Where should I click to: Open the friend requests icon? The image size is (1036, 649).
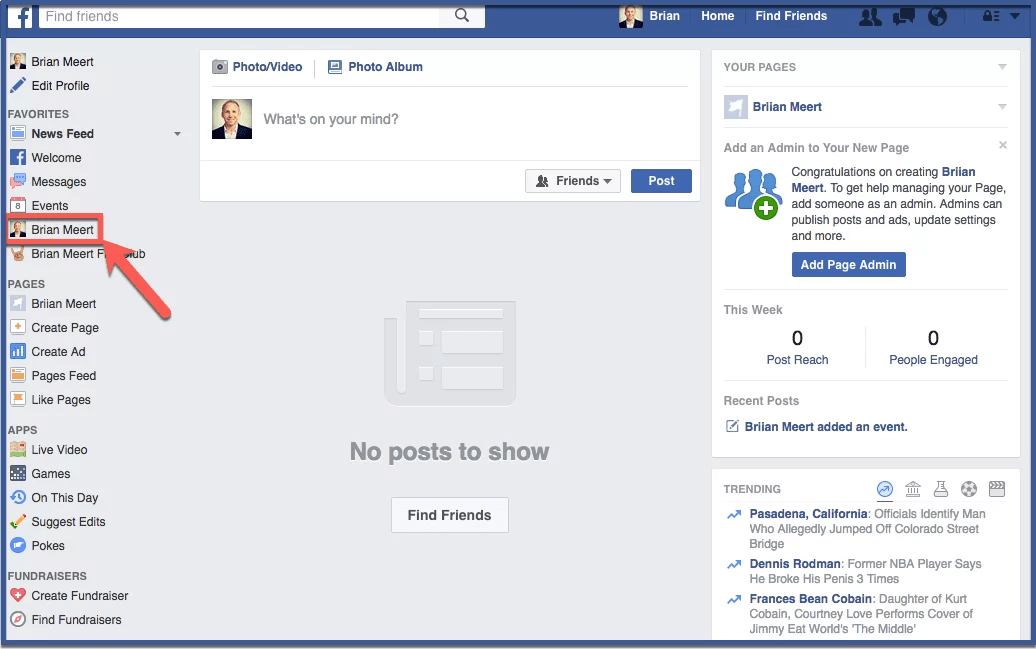pyautogui.click(x=870, y=16)
